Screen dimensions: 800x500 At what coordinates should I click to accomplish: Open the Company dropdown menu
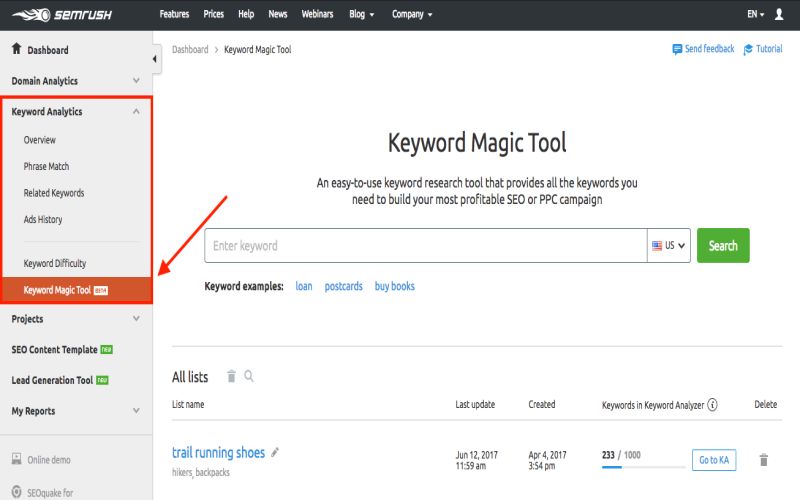(412, 14)
